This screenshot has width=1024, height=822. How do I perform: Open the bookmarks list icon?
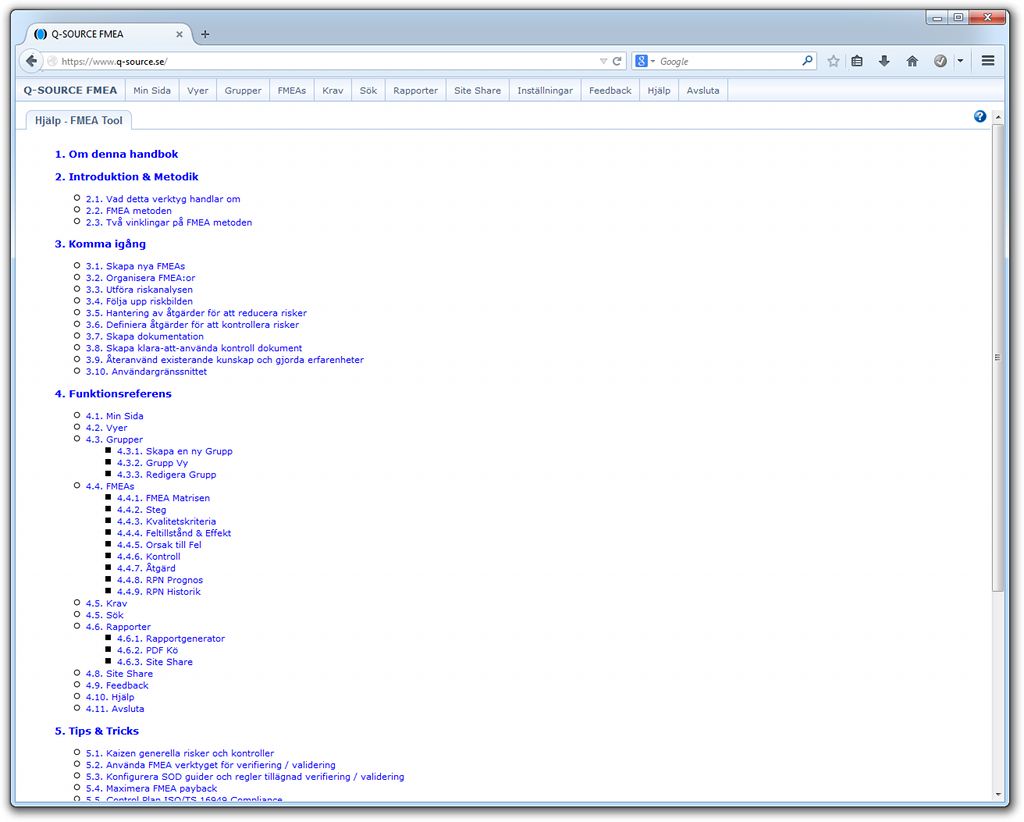tap(857, 61)
